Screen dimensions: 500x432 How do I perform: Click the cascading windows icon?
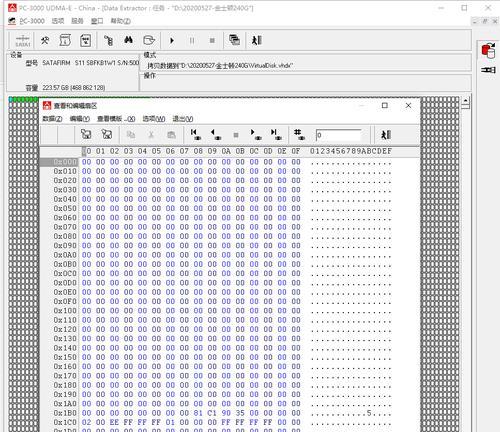coord(235,40)
